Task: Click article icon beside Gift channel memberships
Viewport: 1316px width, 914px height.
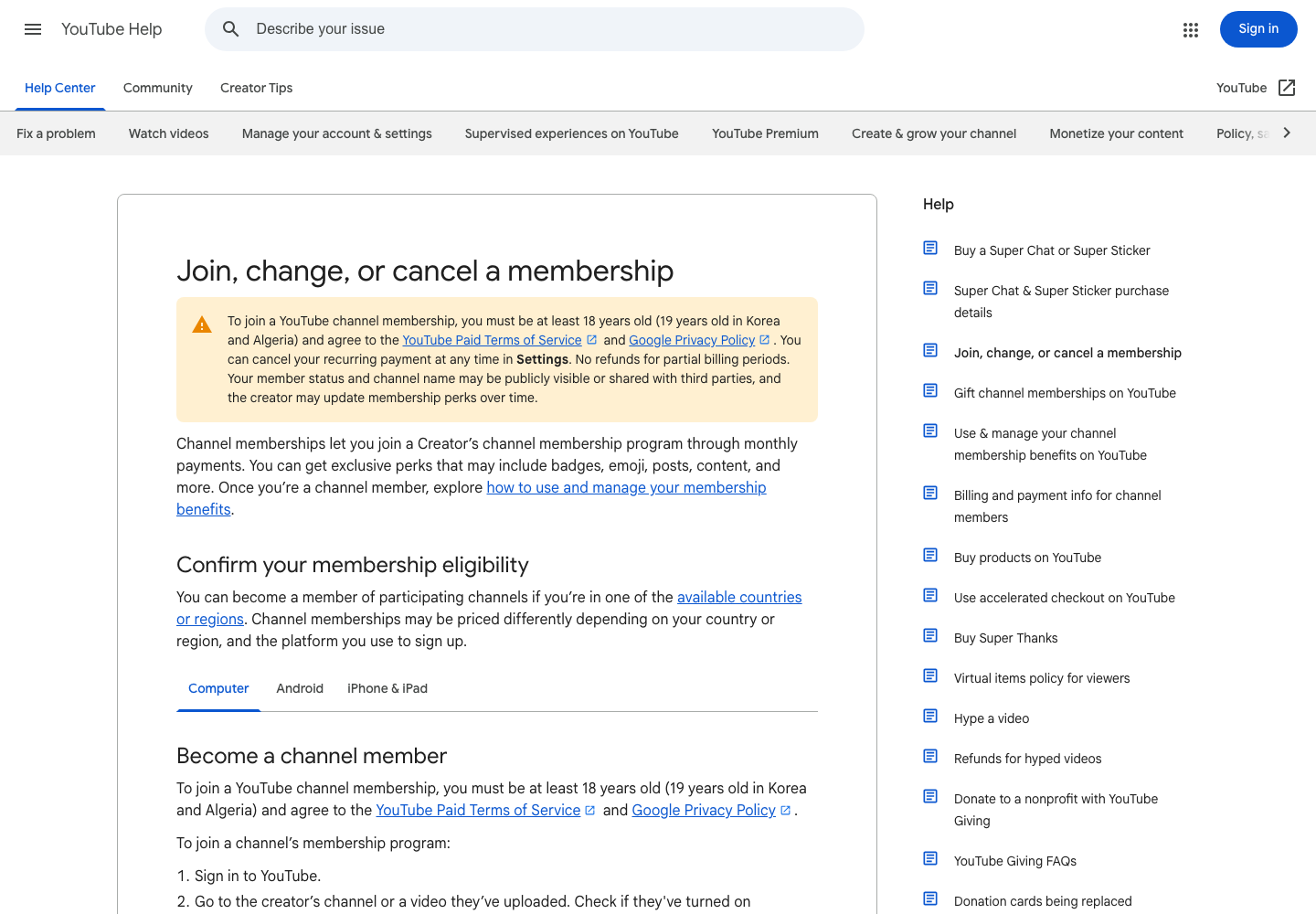Action: (930, 390)
